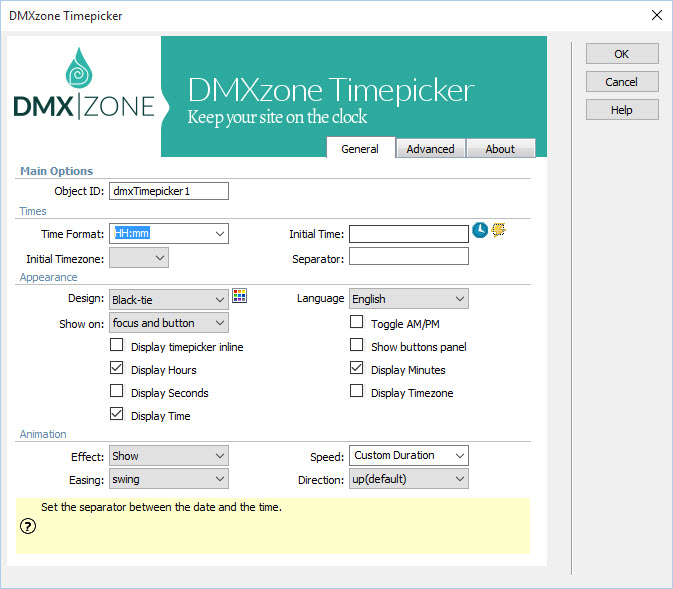
Task: Open the Direction dropdown showing up(default)
Action: [x=409, y=479]
